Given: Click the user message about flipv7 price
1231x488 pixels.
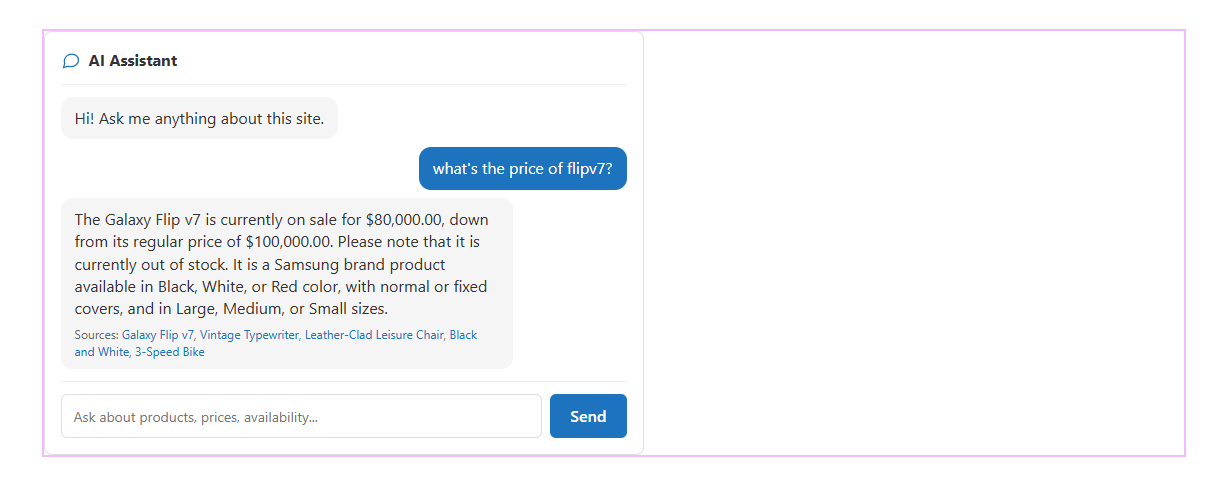Looking at the screenshot, I should (522, 169).
